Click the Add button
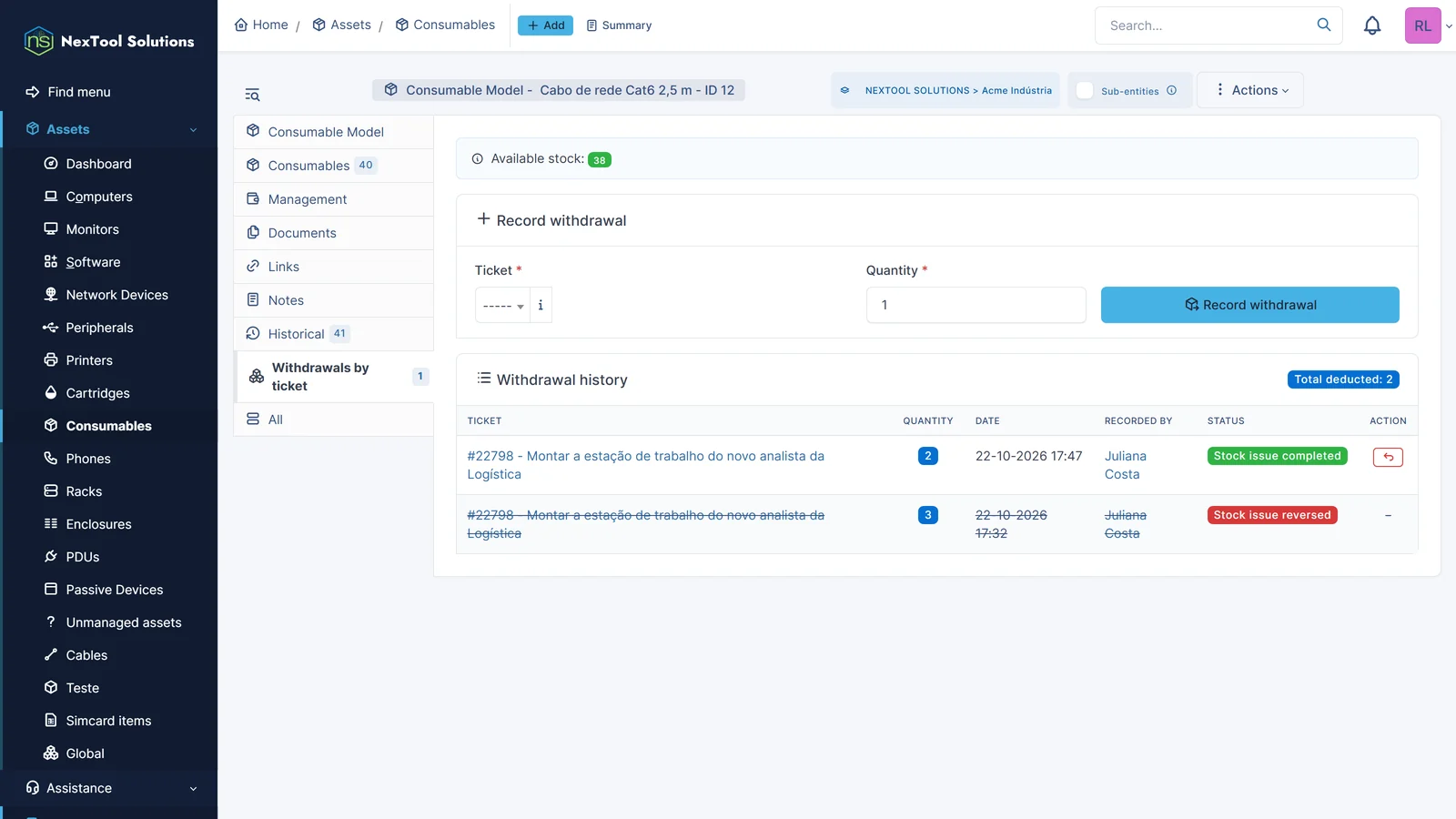Image resolution: width=1456 pixels, height=819 pixels. (545, 25)
